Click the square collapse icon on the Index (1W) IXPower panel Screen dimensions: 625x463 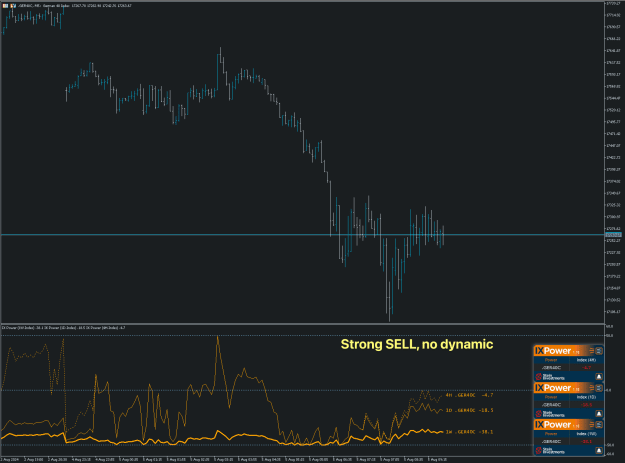pos(599,424)
